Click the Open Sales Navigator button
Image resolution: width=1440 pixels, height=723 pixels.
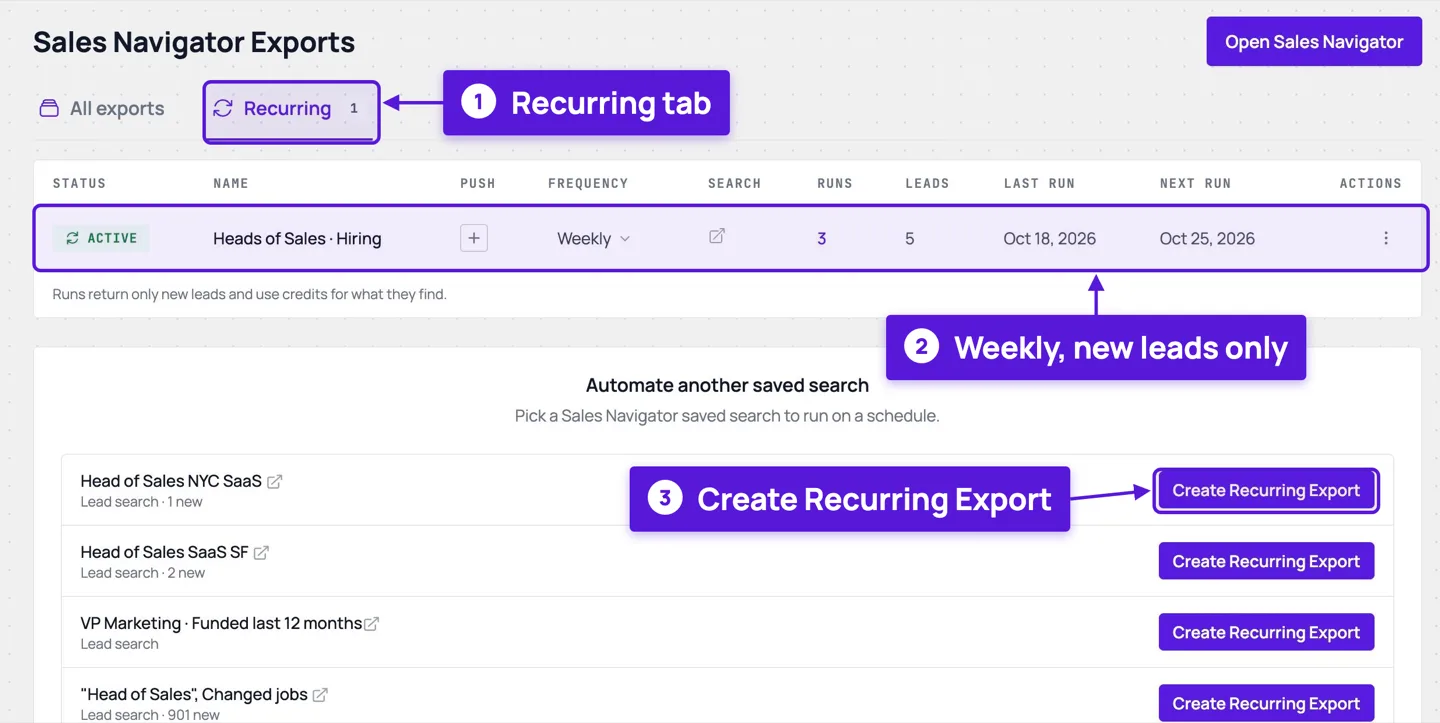(x=1314, y=42)
